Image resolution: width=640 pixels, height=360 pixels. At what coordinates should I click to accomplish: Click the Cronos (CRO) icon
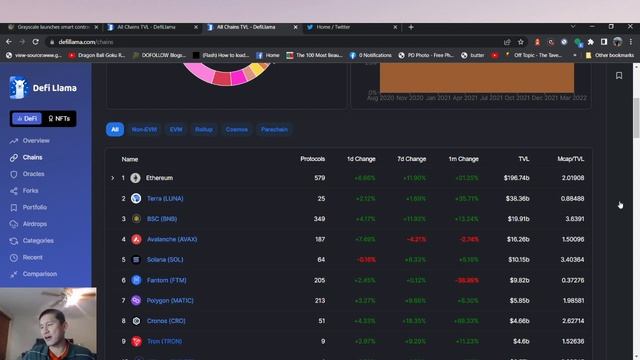(x=136, y=321)
